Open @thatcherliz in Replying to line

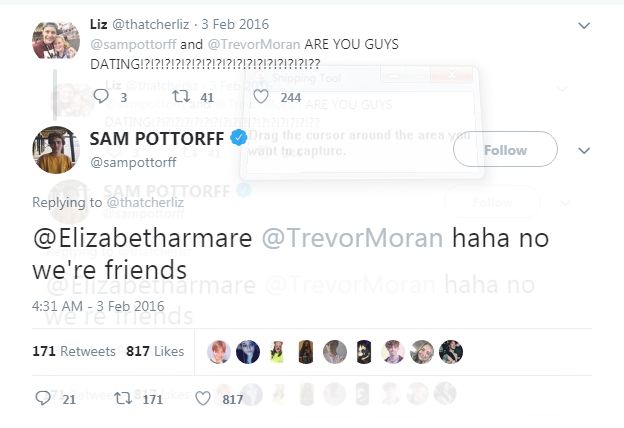coord(145,202)
